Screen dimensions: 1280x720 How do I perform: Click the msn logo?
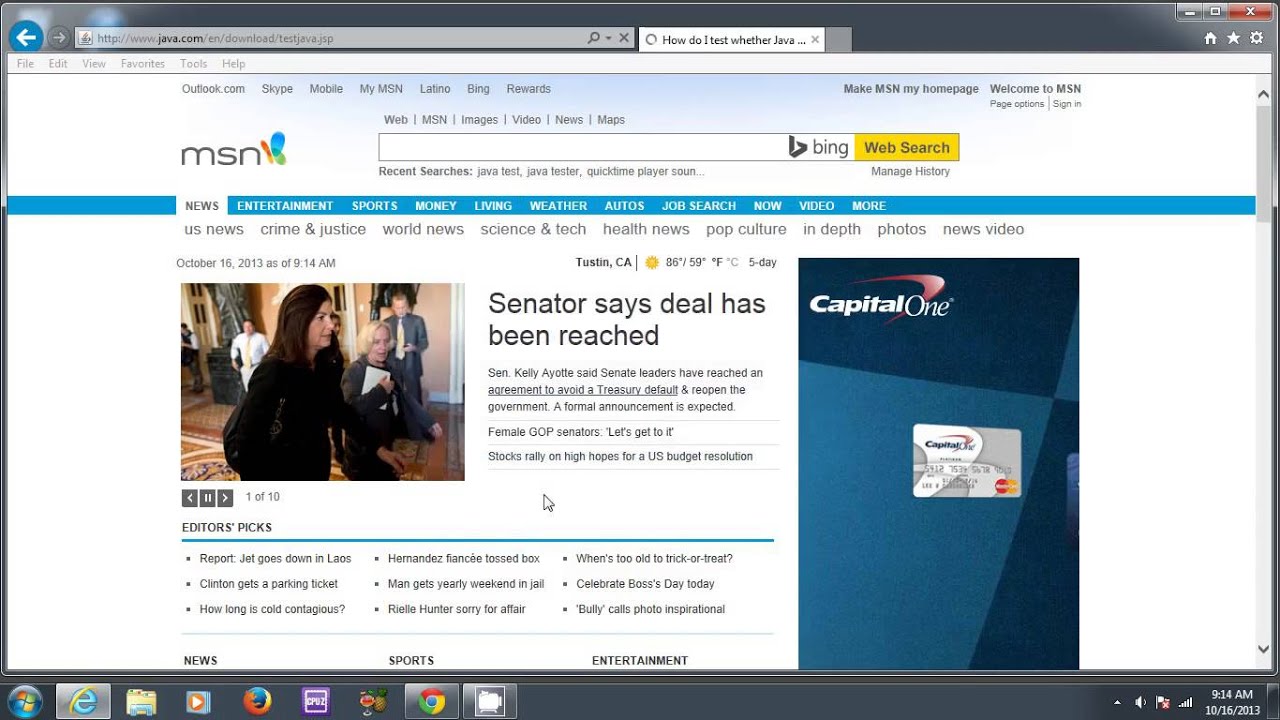[x=234, y=150]
